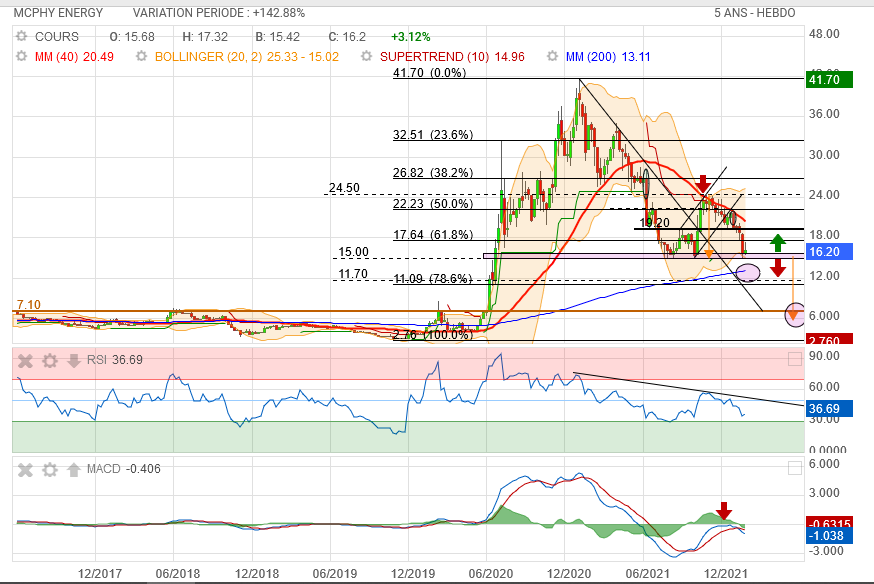
Task: Click the 06/2021 date on the time axis
Action: click(647, 573)
